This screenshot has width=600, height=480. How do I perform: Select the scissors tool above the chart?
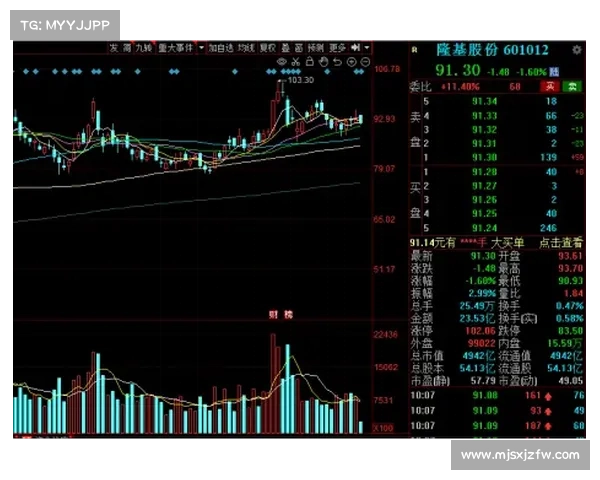[296, 62]
